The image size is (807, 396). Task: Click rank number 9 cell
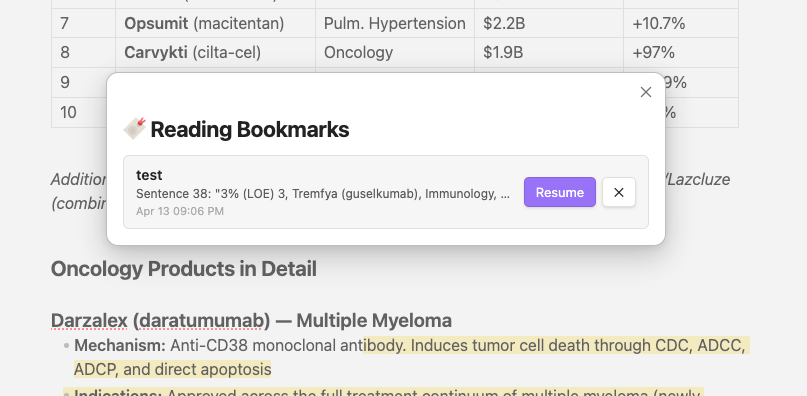pos(79,82)
